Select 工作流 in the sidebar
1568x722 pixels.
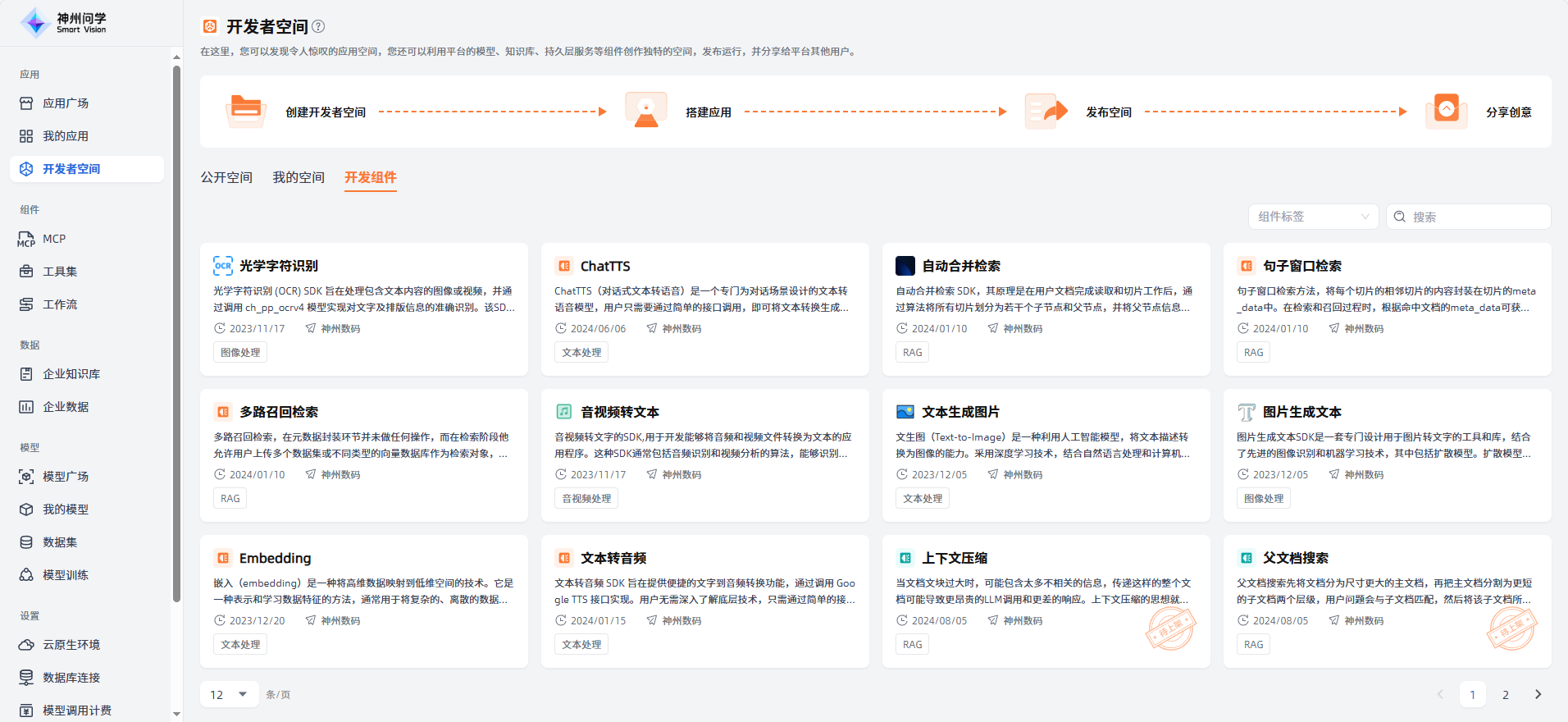coord(60,304)
